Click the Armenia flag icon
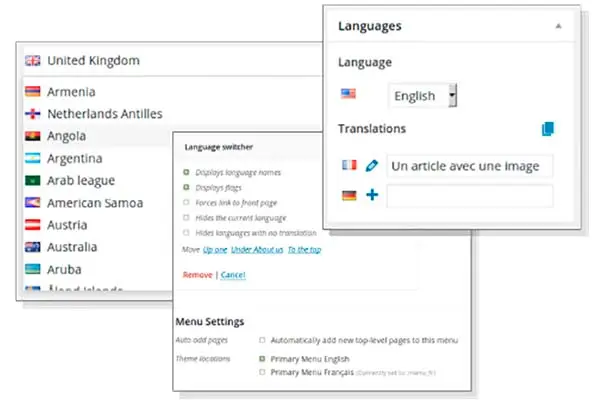This screenshot has width=600, height=400. click(33, 91)
